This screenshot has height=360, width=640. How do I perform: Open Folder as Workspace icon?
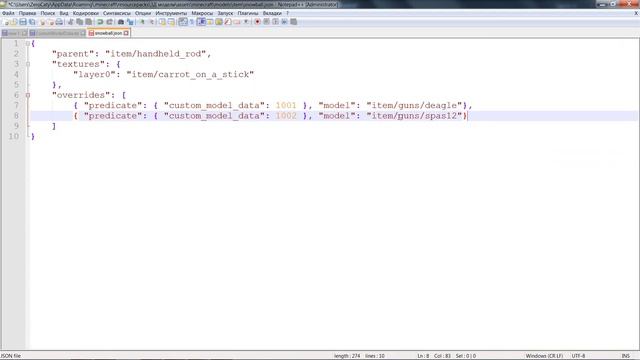[237, 22]
